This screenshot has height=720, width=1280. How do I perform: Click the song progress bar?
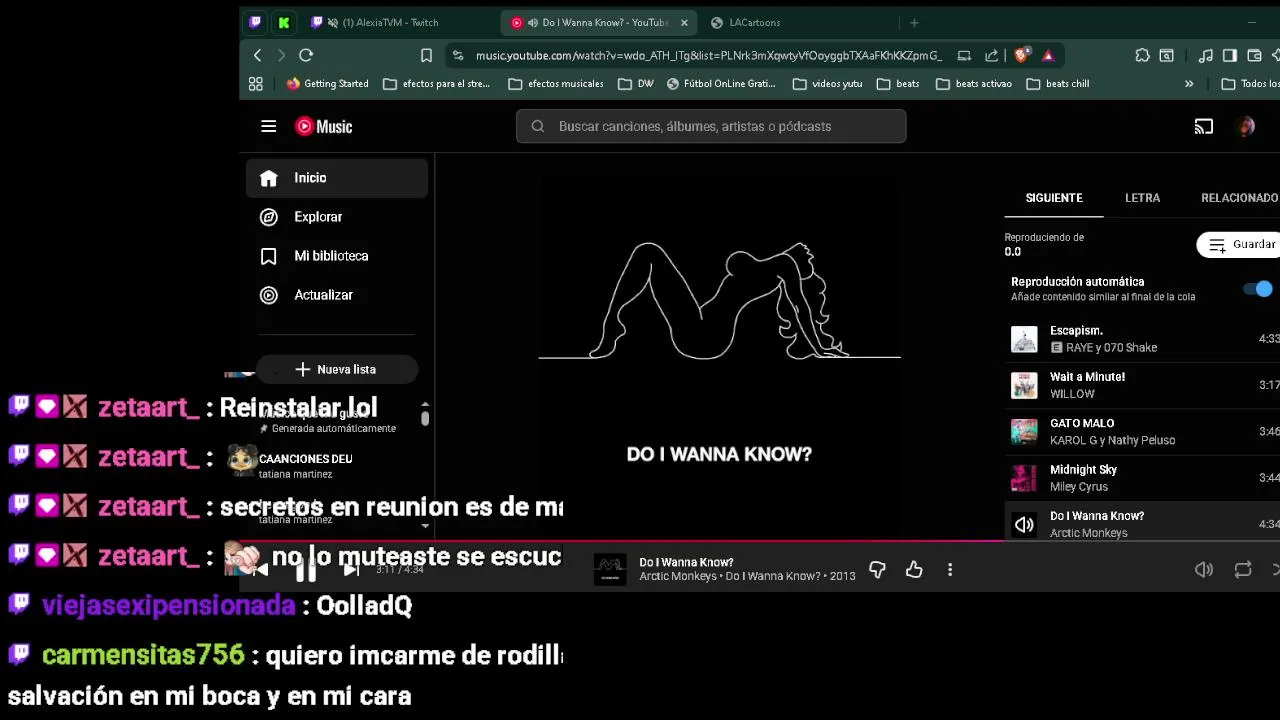click(760, 543)
